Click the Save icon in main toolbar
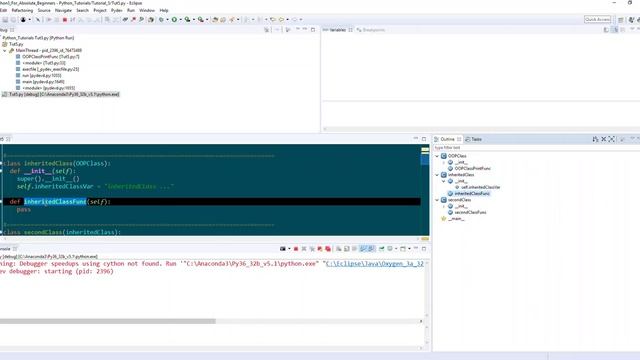The width and height of the screenshot is (640, 360). click(x=5, y=20)
